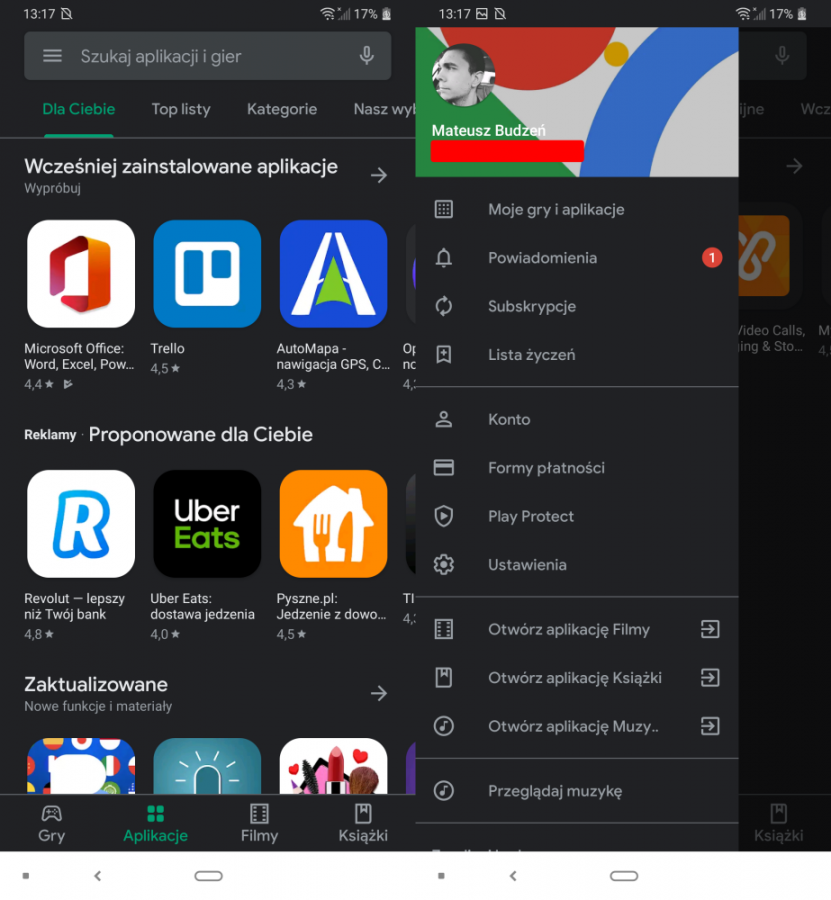The width and height of the screenshot is (831, 900).
Task: Open the Microsoft Office app icon
Action: pyautogui.click(x=81, y=274)
